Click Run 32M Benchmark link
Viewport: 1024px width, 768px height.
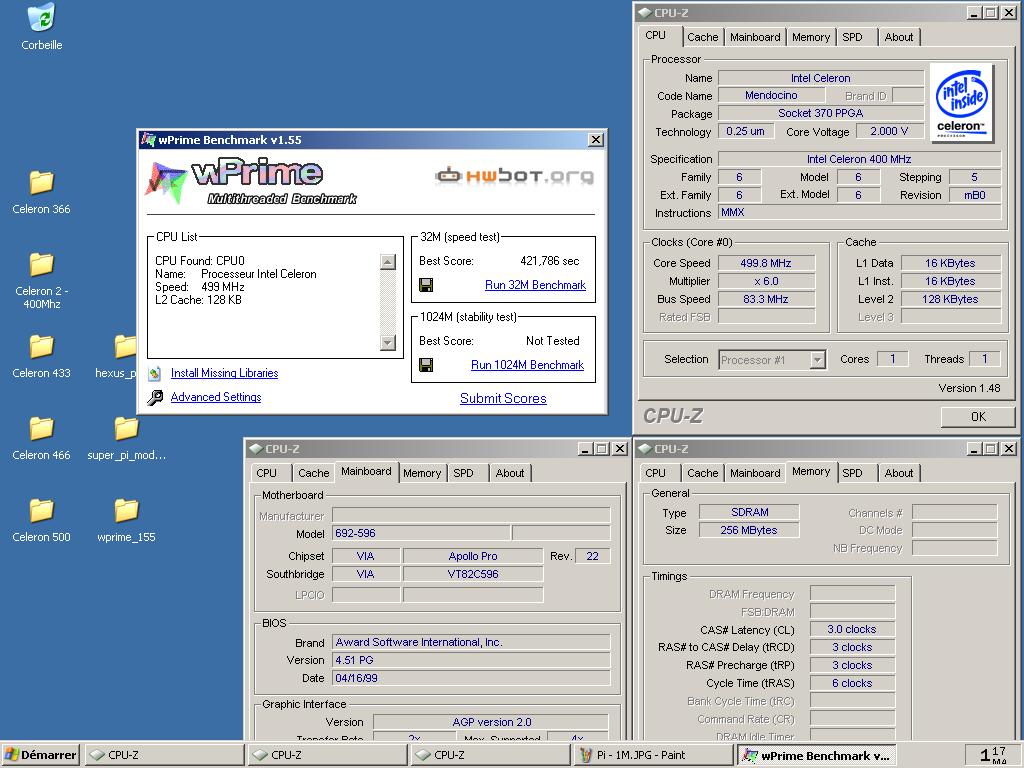click(x=536, y=285)
